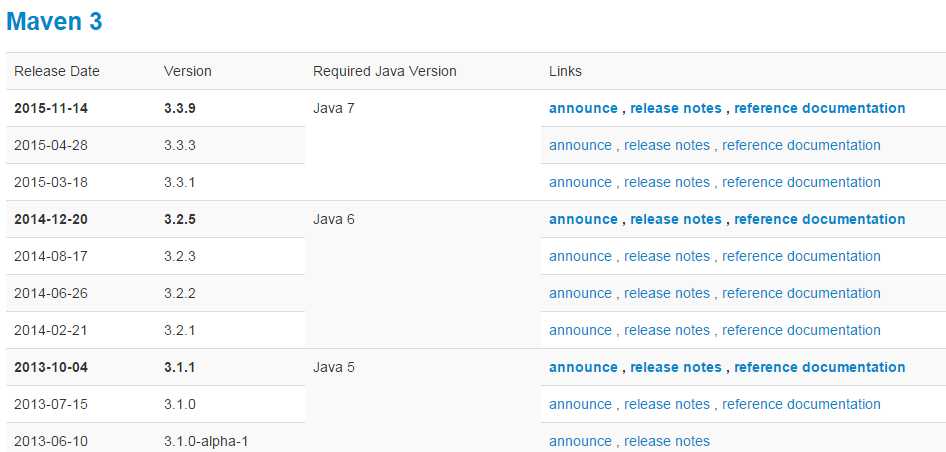Open release notes for version 3.2.2
The width and height of the screenshot is (946, 452).
point(667,293)
